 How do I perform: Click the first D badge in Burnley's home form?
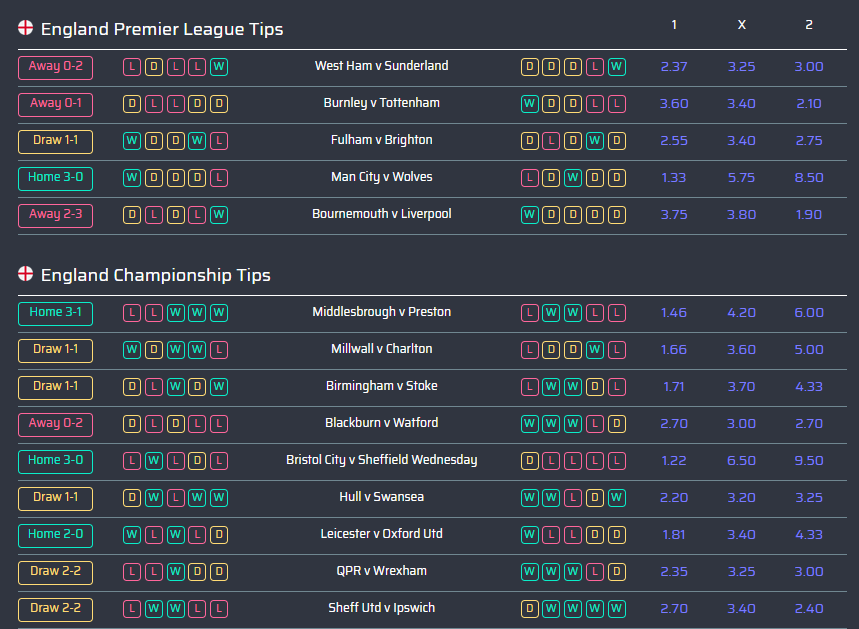(131, 103)
